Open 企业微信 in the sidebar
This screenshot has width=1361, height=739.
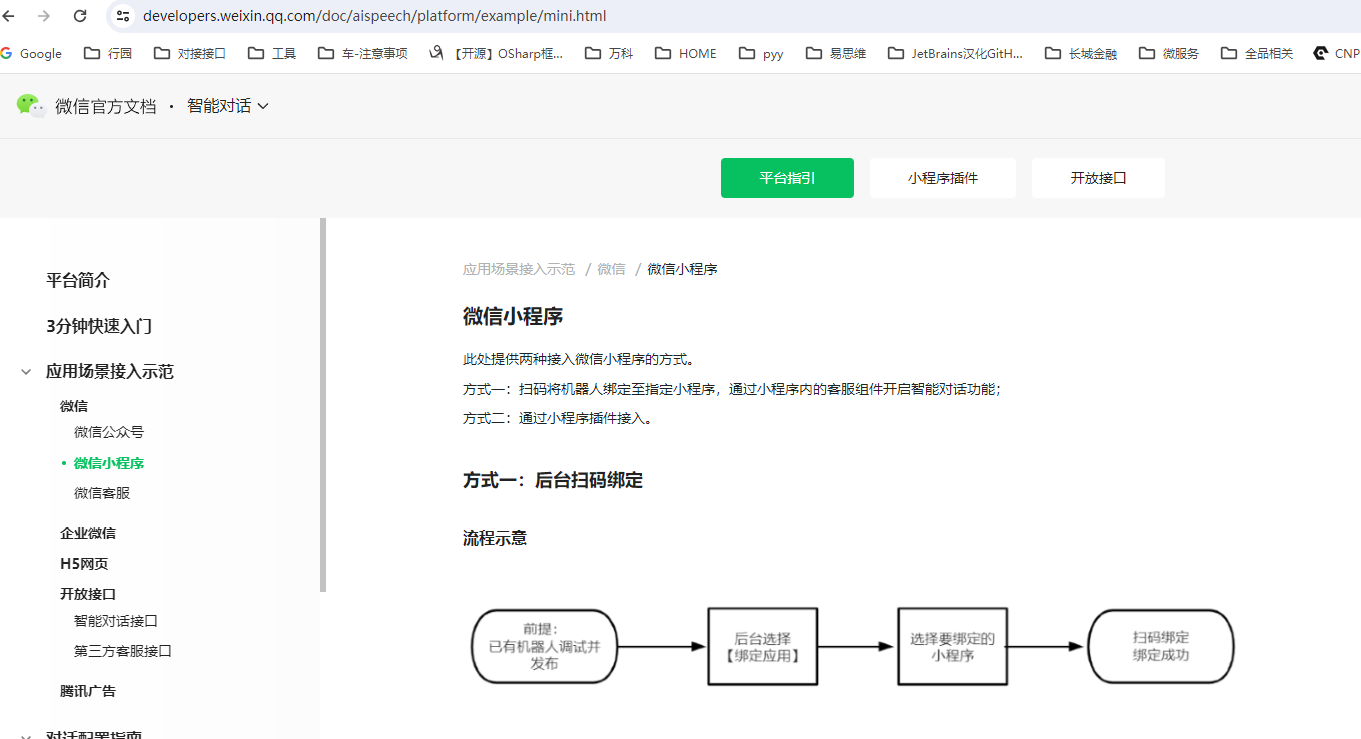[x=88, y=533]
